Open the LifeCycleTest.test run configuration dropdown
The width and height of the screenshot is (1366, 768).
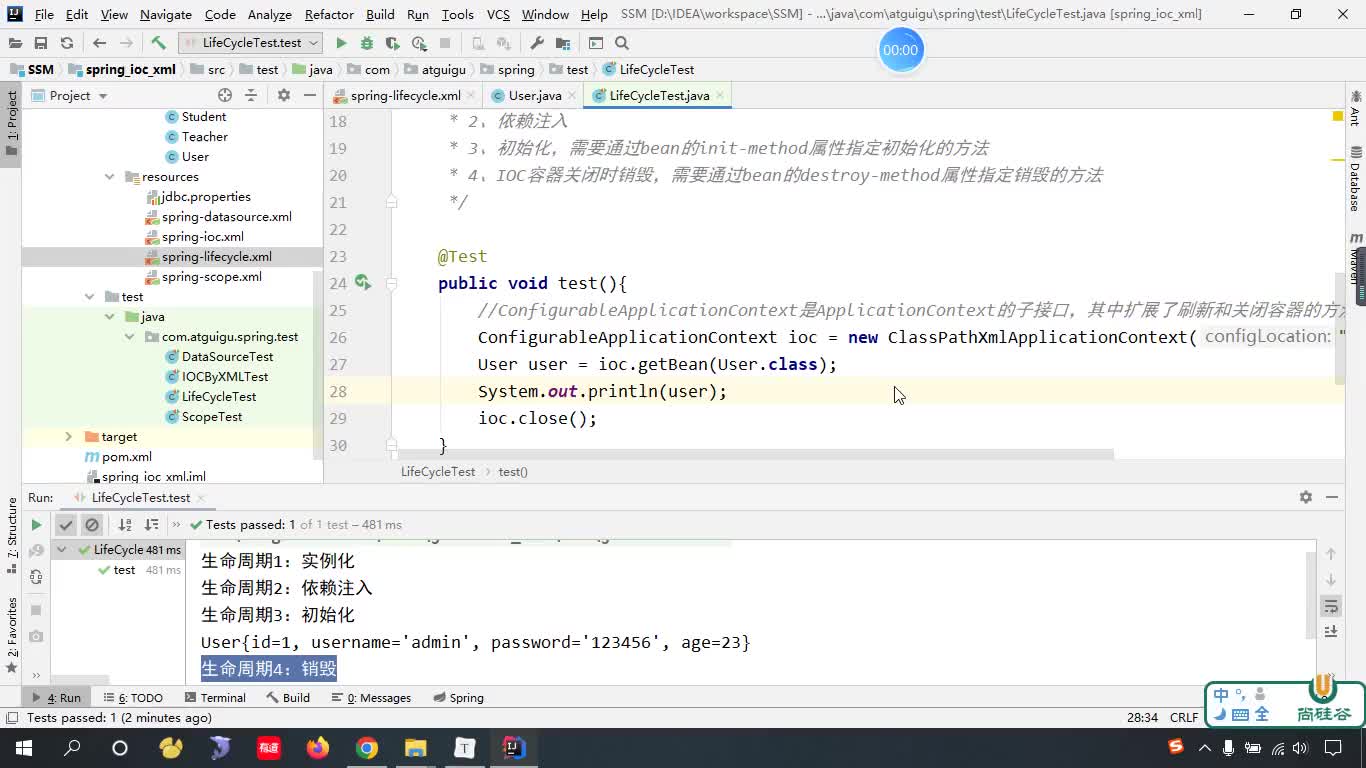coord(251,43)
